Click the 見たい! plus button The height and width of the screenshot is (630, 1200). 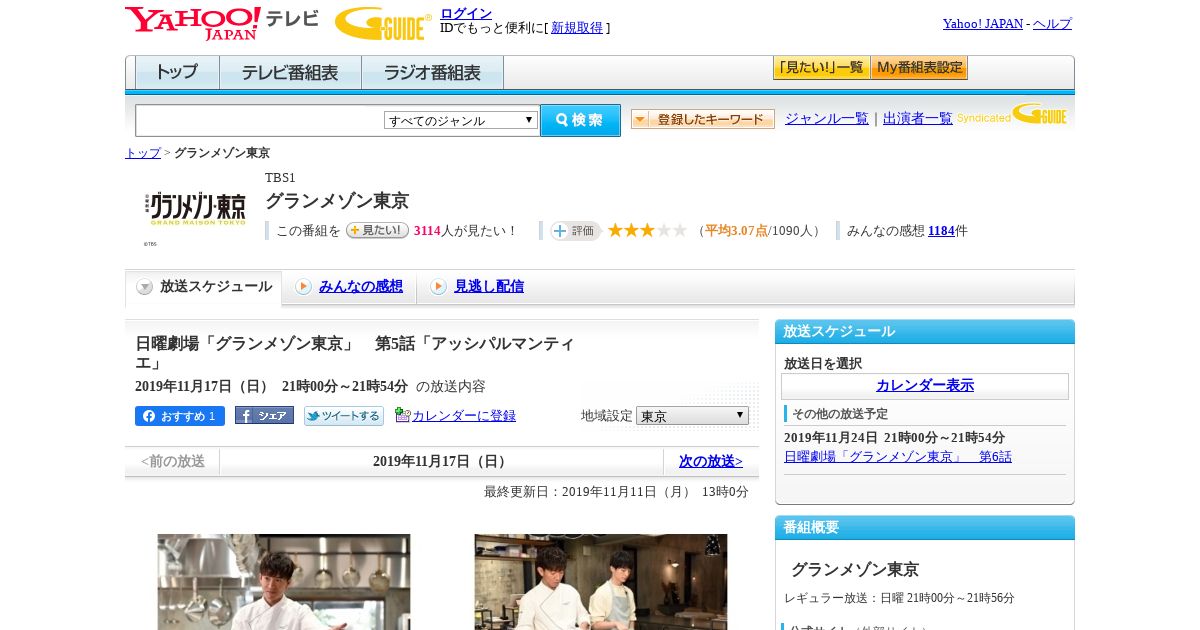tap(377, 230)
